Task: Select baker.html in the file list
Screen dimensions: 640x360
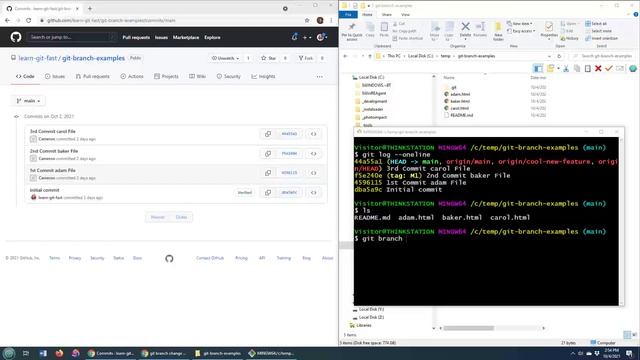Action: tap(460, 101)
